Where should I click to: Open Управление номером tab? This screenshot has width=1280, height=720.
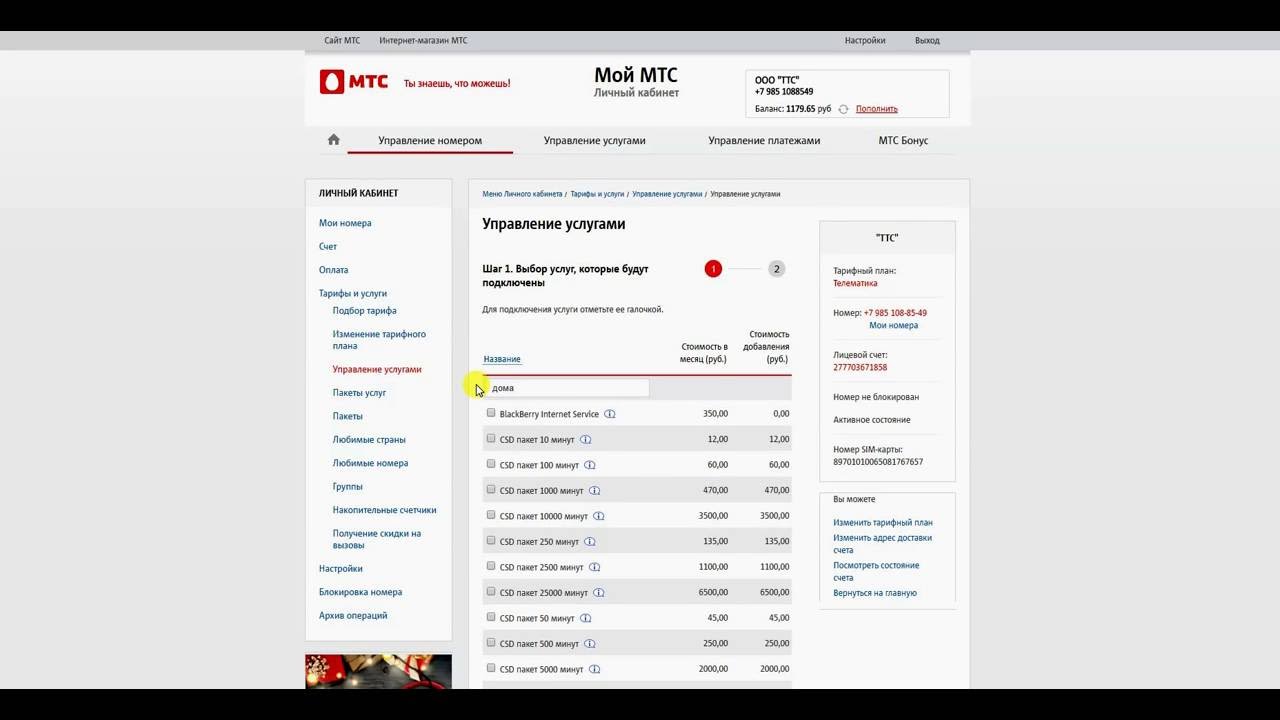click(430, 141)
